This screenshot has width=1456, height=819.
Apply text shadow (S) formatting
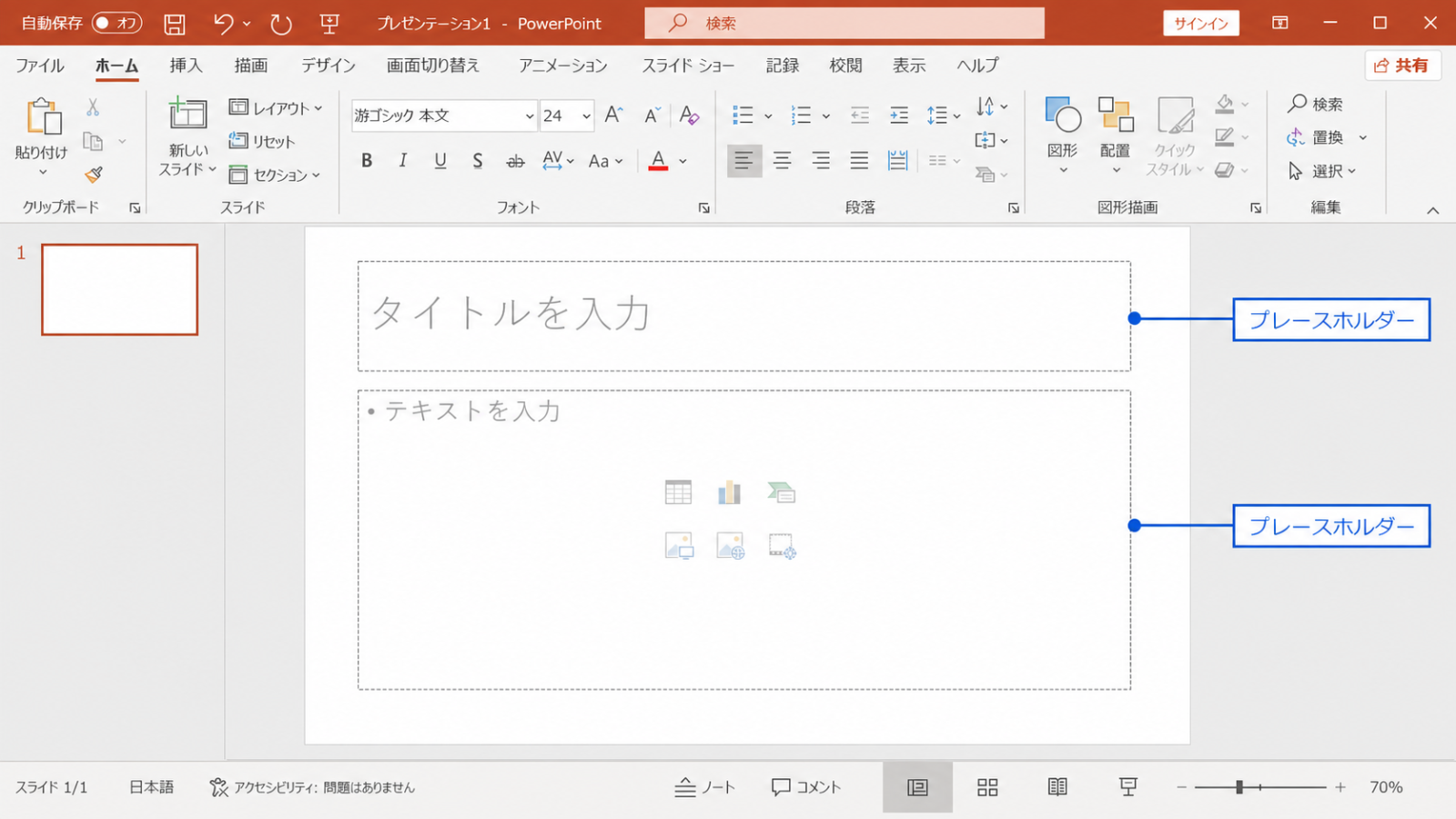(x=478, y=161)
